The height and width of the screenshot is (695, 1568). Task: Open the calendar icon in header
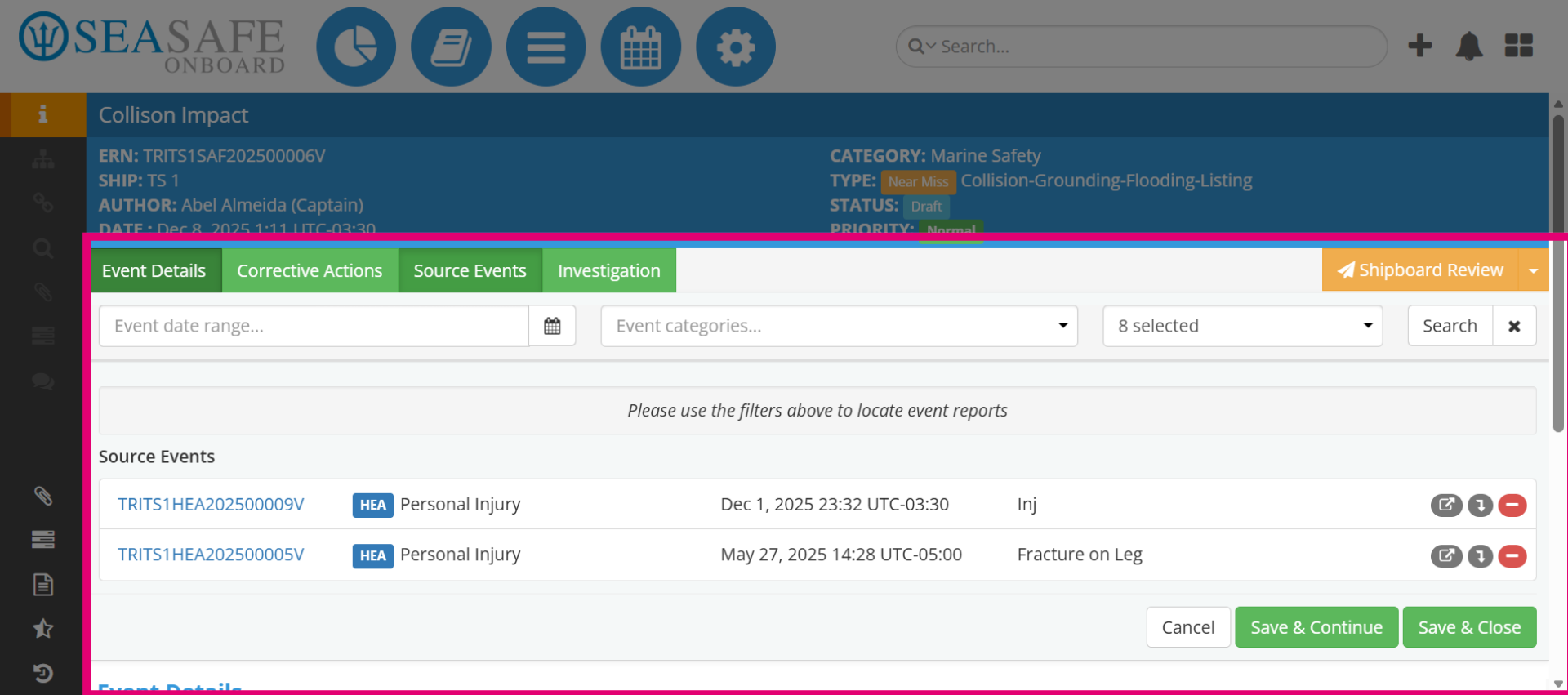click(x=640, y=47)
